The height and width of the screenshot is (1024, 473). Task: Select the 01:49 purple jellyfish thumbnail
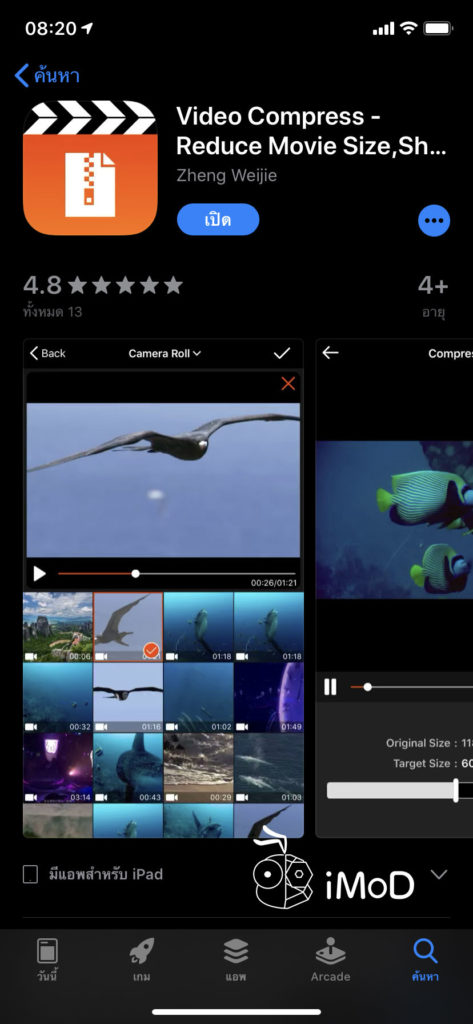coord(269,697)
